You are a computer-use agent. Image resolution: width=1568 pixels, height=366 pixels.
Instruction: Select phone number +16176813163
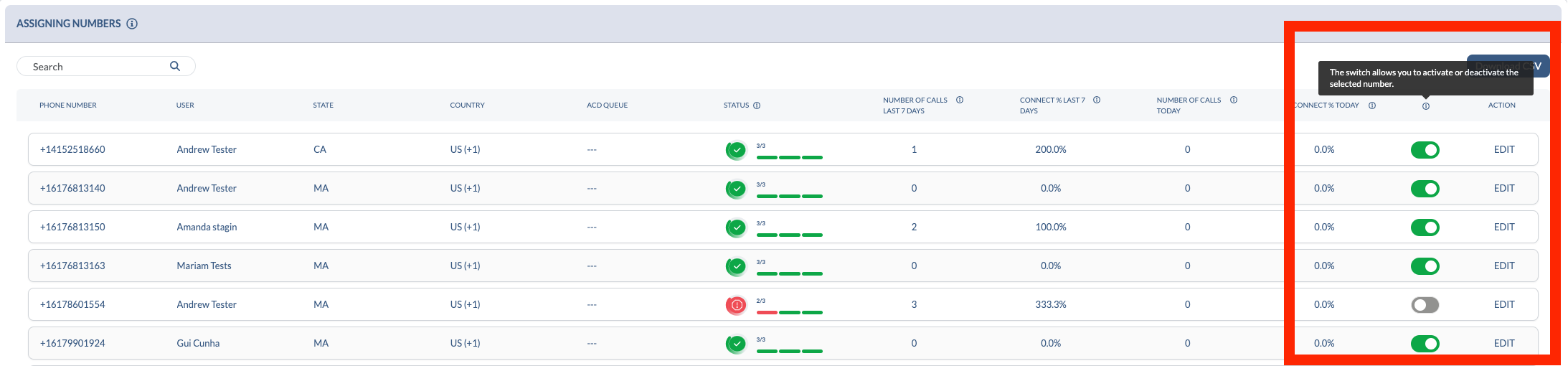pos(72,266)
